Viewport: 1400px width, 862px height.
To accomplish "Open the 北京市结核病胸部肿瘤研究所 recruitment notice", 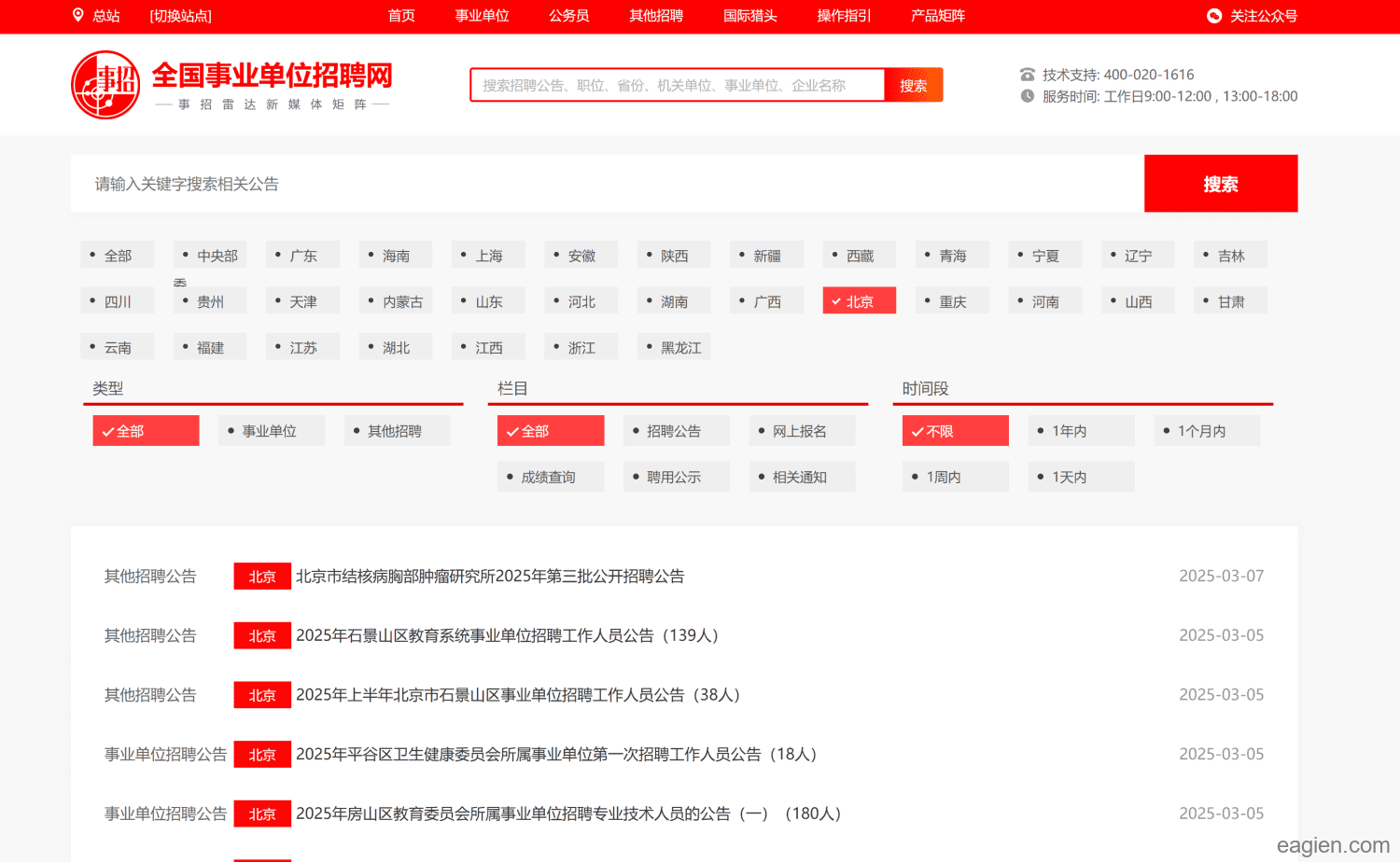I will coord(490,577).
